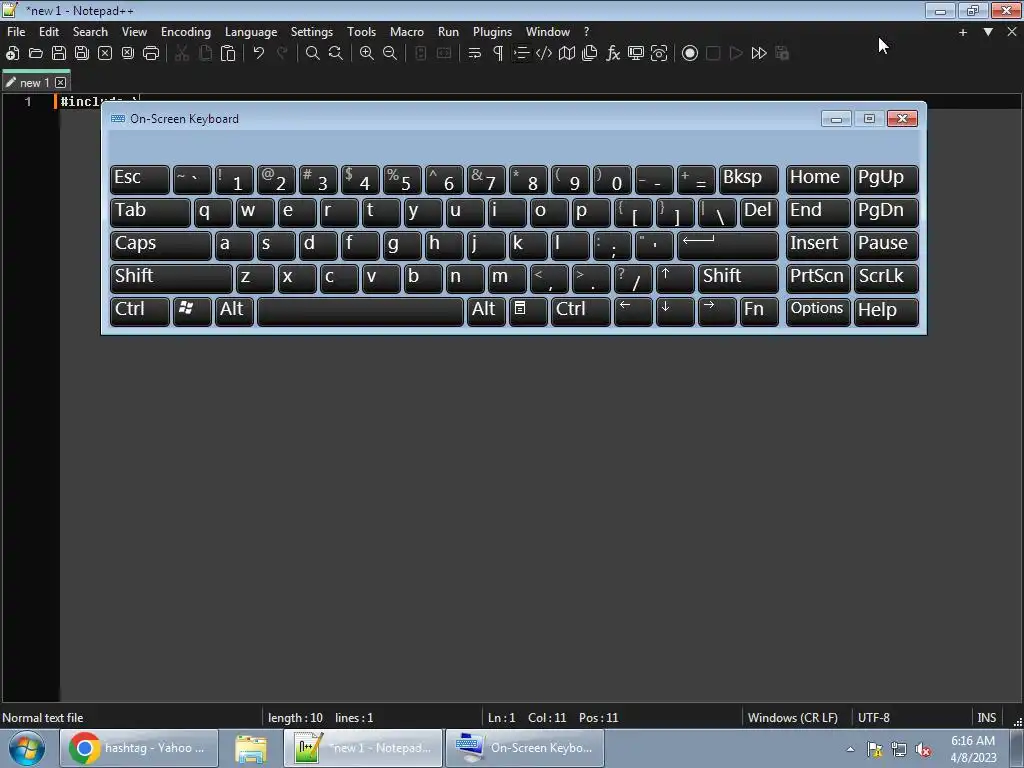Open Windows Explorer from taskbar
The height and width of the screenshot is (768, 1024).
click(251, 748)
